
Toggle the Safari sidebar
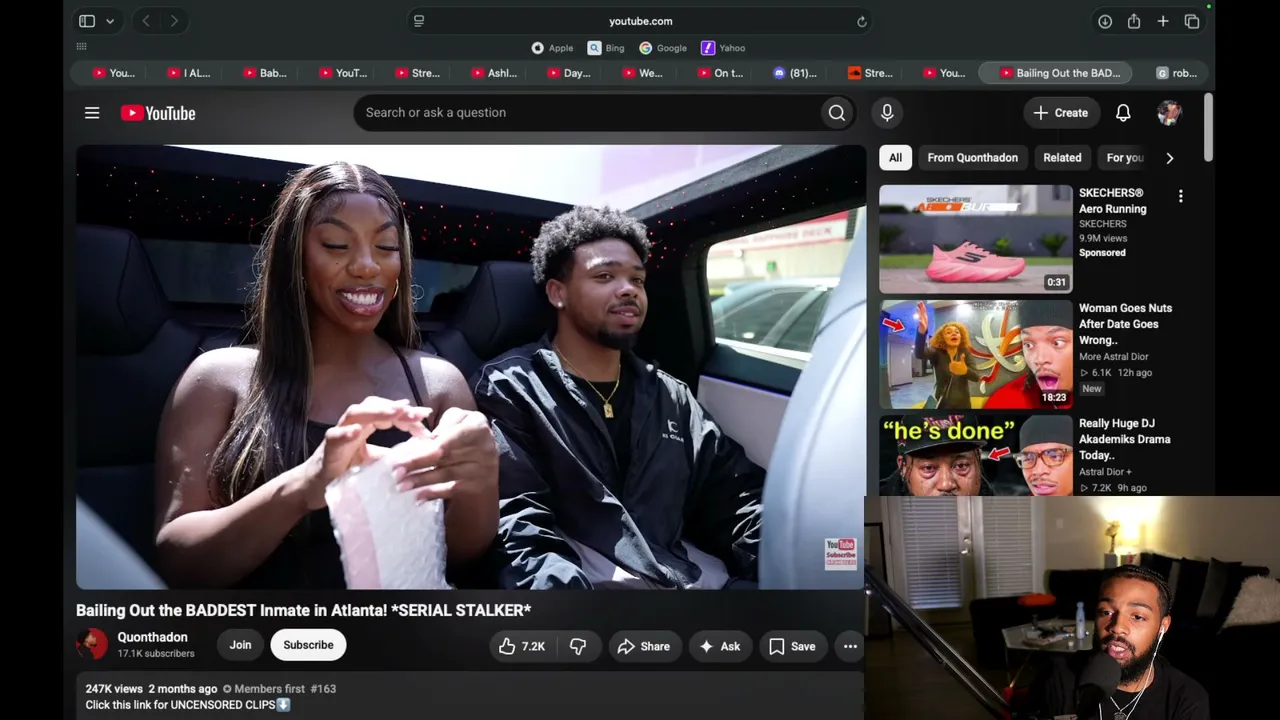(x=87, y=21)
